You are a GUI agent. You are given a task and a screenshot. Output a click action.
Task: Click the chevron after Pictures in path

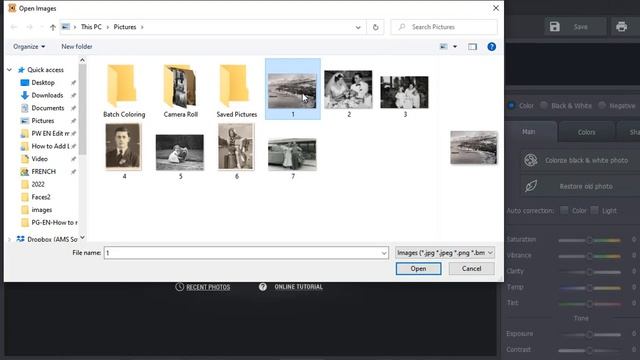(x=142, y=27)
